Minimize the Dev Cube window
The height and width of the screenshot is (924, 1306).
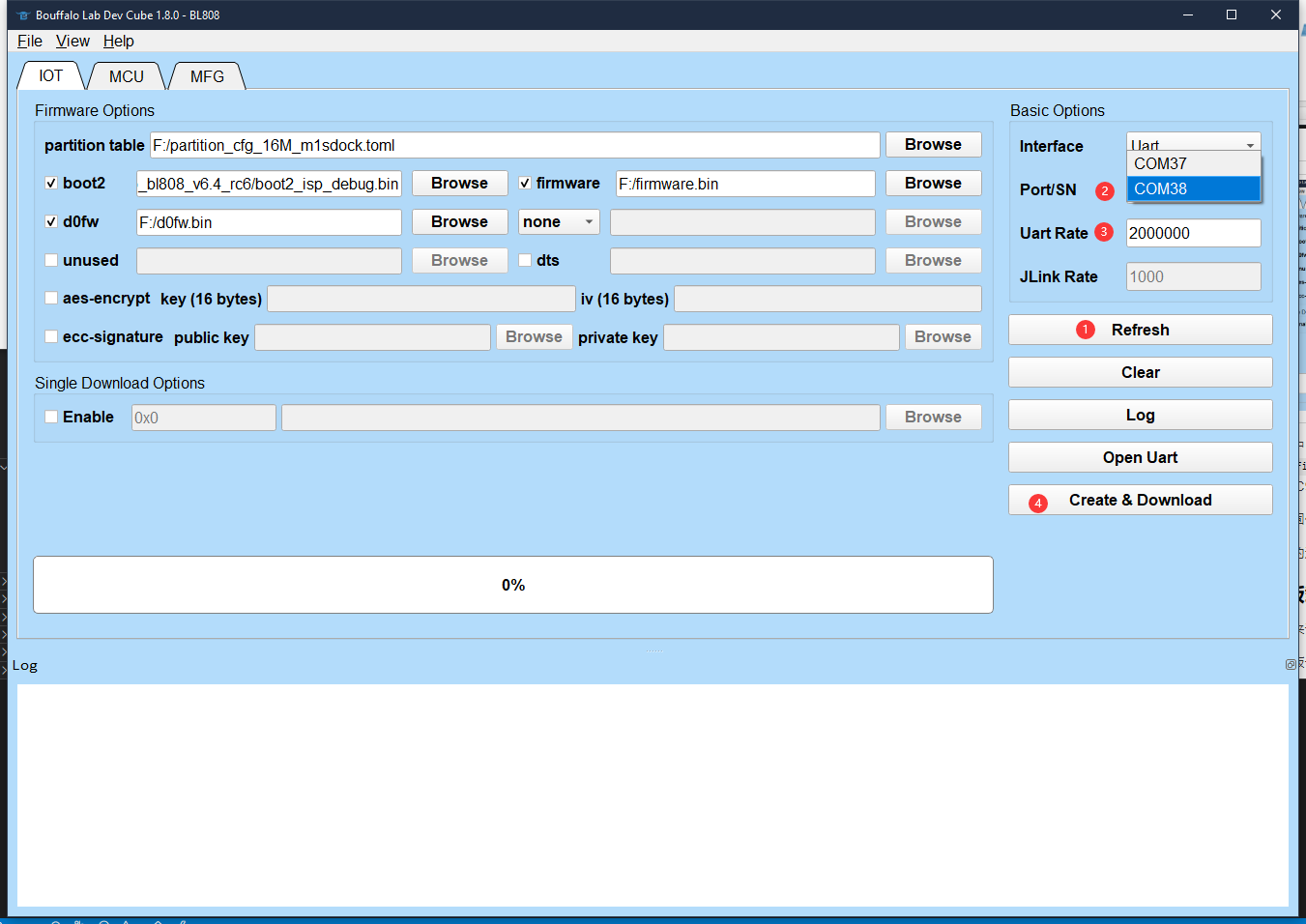coord(1188,14)
